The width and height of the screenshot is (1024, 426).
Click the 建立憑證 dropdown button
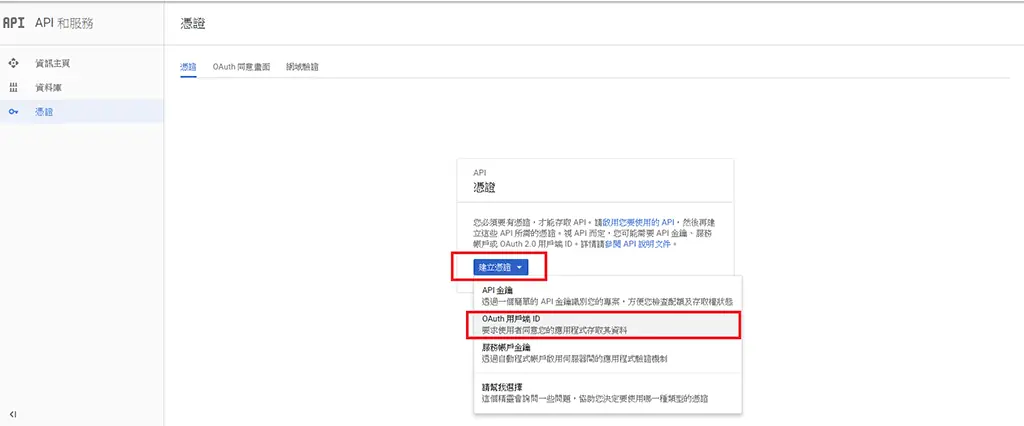tap(500, 267)
